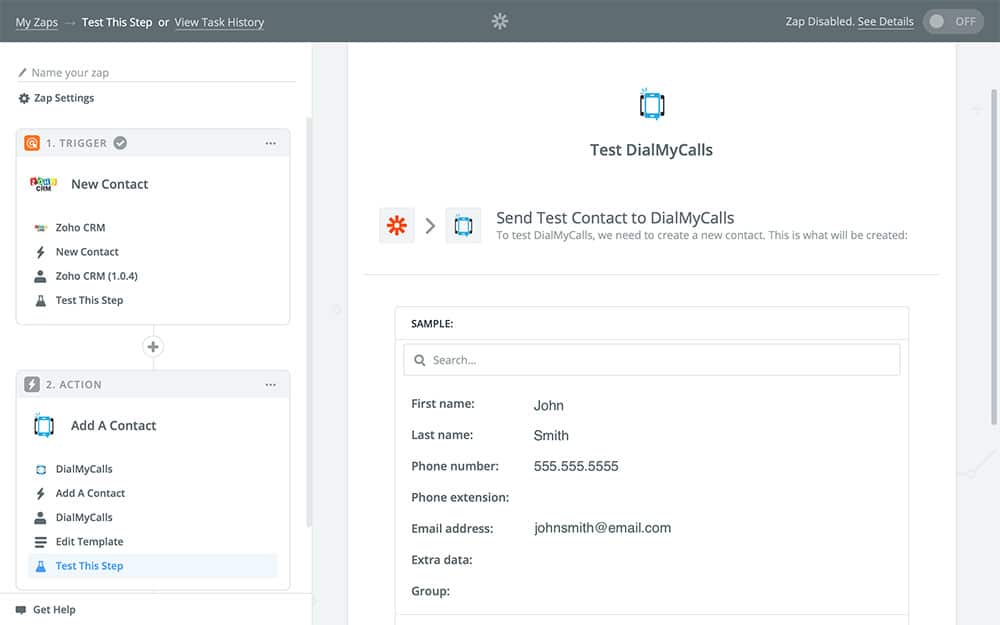Image resolution: width=1000 pixels, height=625 pixels.
Task: Go to My Zaps breadcrumb link
Action: [37, 22]
